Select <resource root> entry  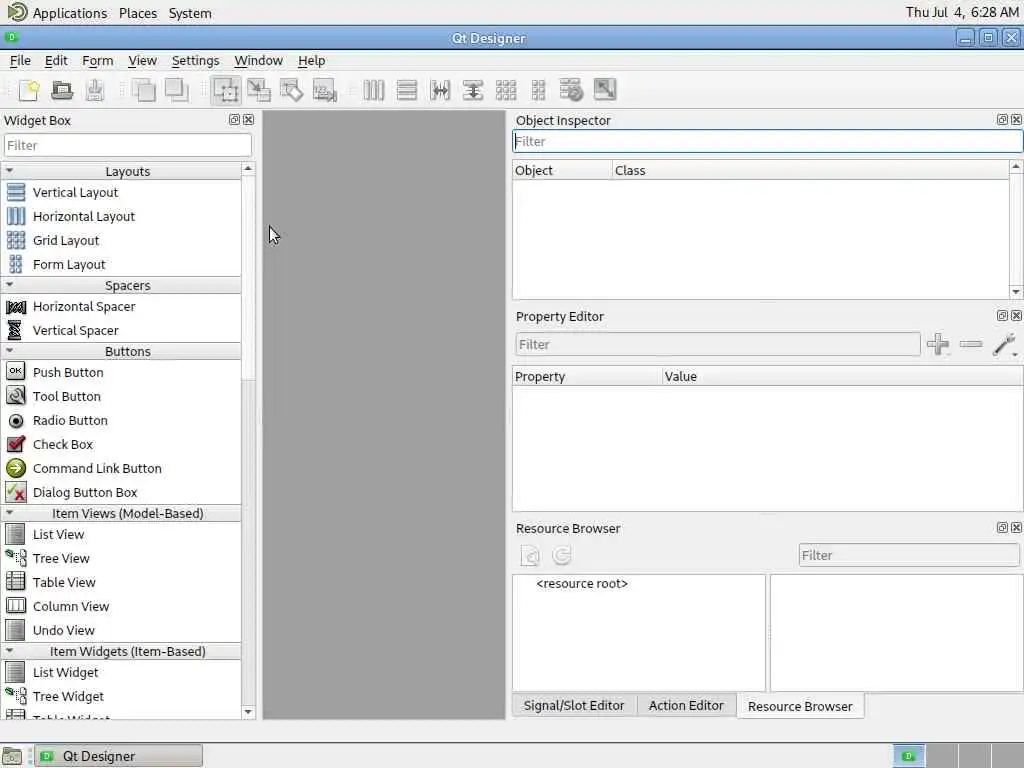pos(582,584)
